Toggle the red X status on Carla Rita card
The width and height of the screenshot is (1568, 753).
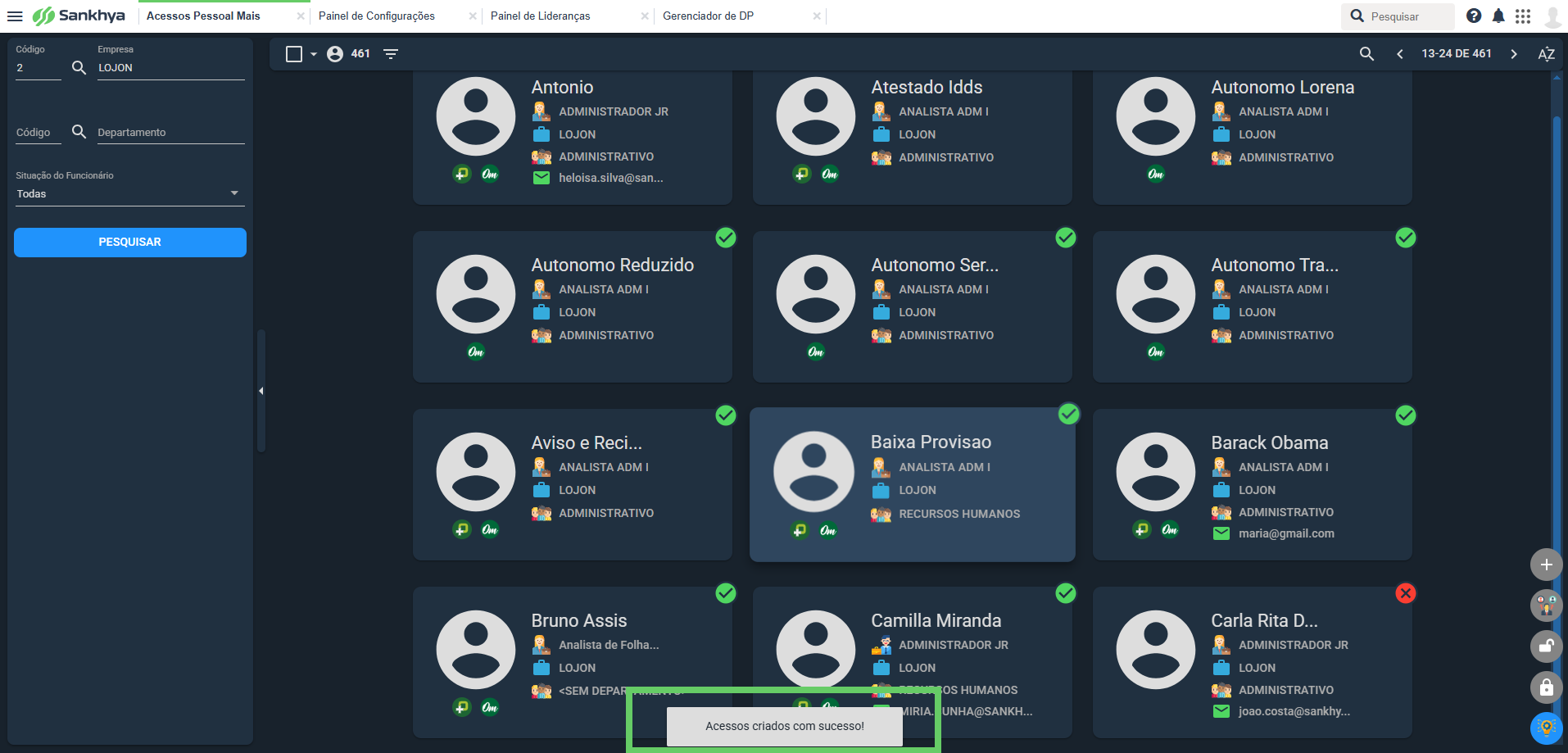[1406, 593]
